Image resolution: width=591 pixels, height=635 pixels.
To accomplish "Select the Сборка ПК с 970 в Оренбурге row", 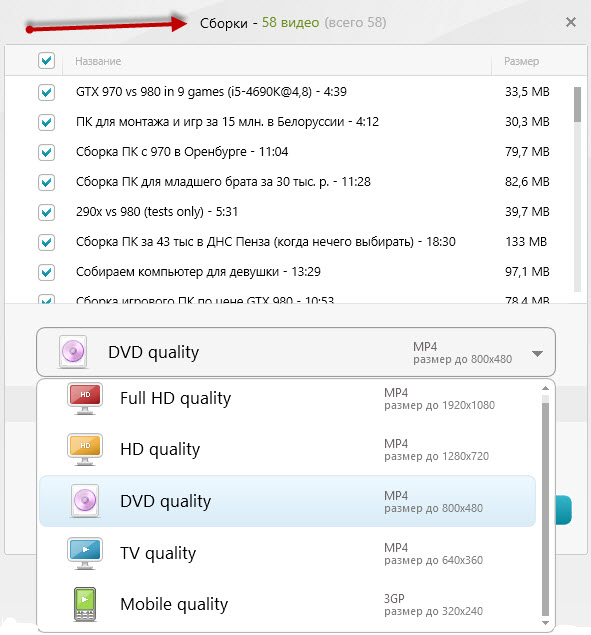I will (290, 152).
